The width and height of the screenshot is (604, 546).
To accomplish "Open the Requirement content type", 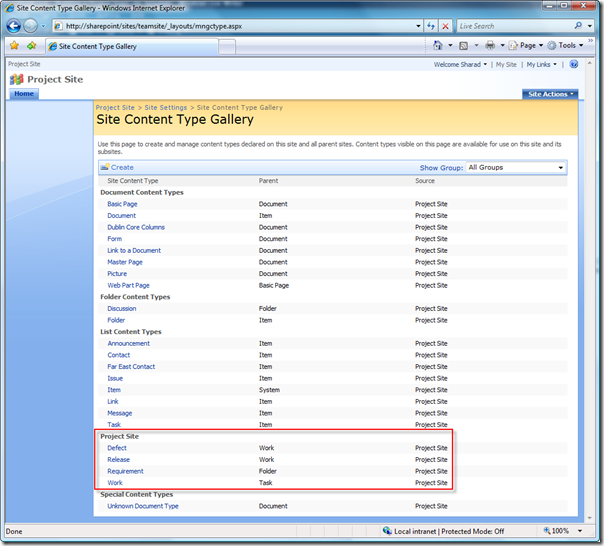I will coord(125,471).
